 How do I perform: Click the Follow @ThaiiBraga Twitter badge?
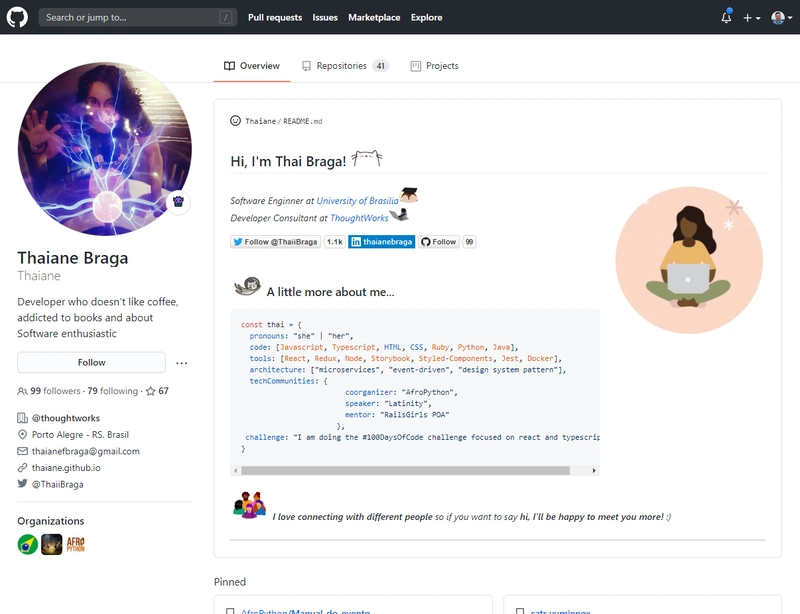(276, 242)
